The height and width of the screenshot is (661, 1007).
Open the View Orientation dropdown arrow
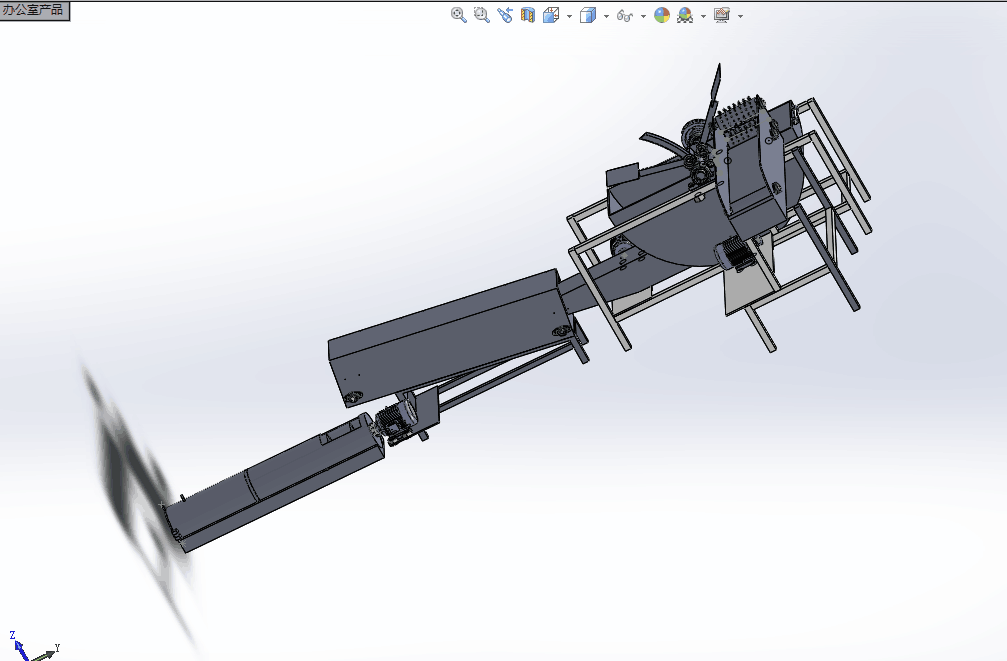(570, 16)
